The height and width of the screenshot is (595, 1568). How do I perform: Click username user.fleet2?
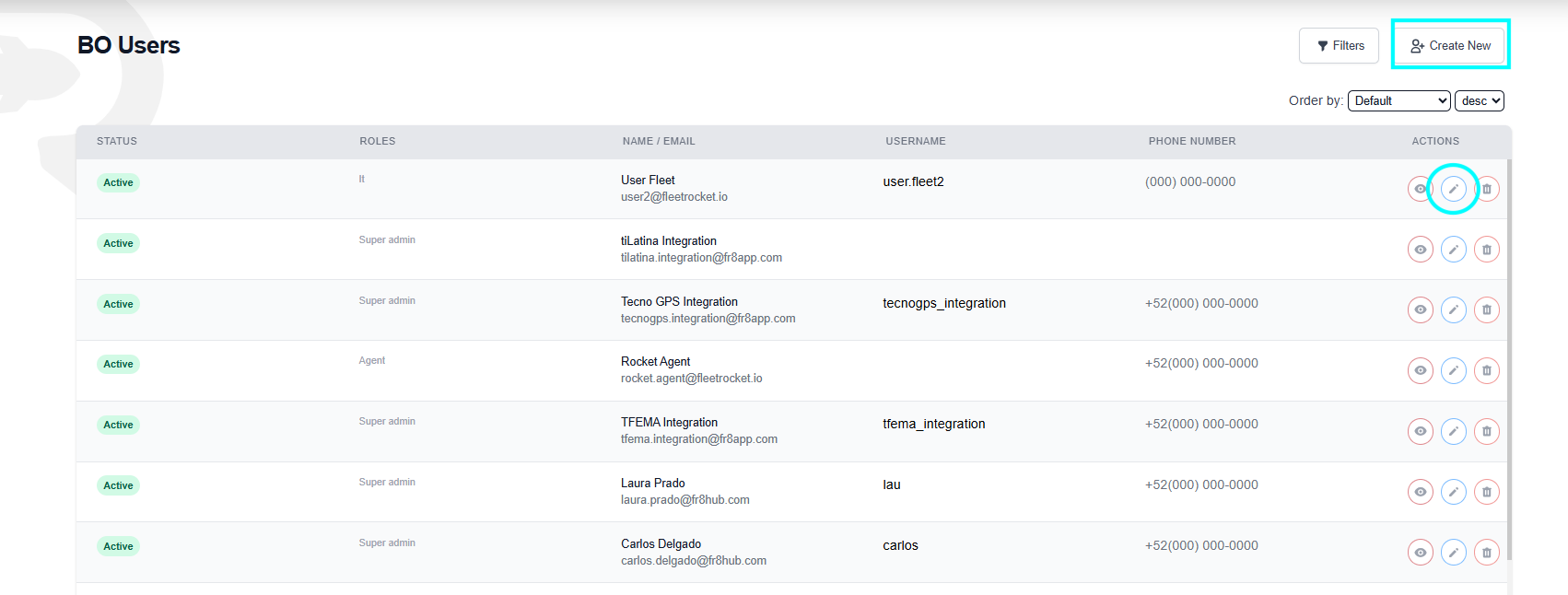point(913,181)
